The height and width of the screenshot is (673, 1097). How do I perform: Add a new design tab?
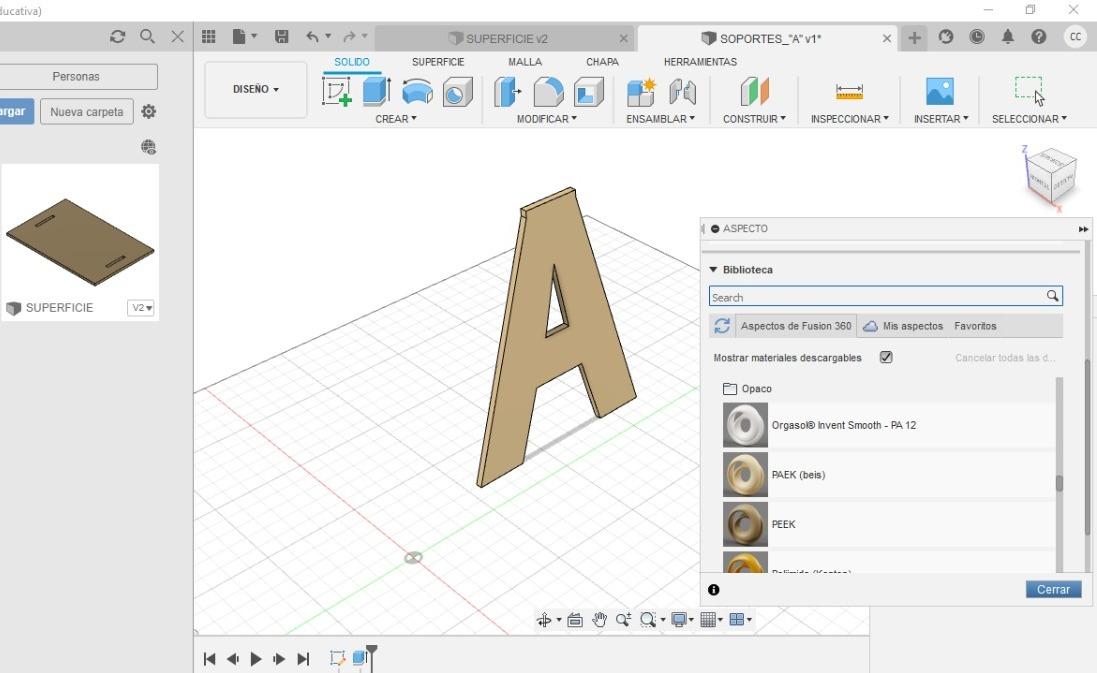(914, 38)
